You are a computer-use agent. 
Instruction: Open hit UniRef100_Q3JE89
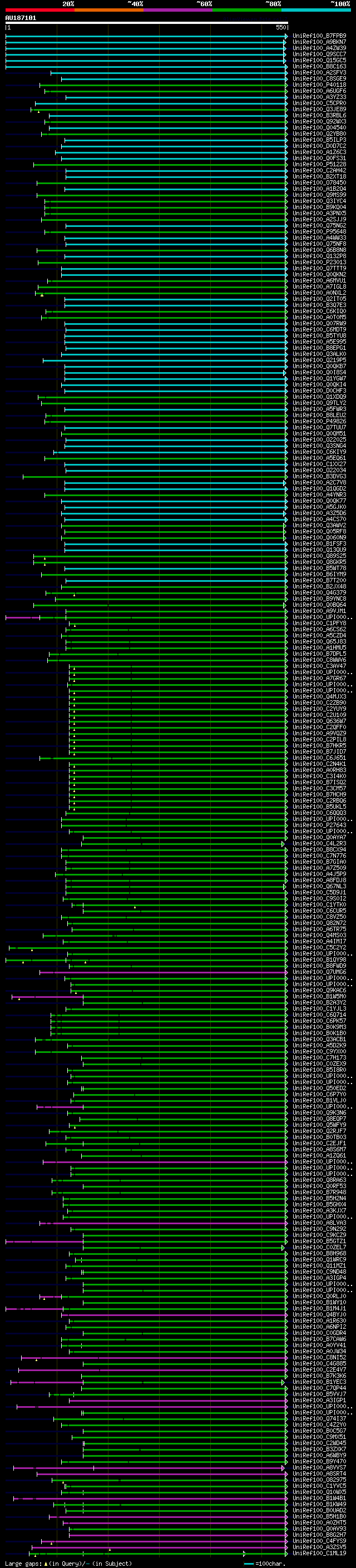(319, 110)
